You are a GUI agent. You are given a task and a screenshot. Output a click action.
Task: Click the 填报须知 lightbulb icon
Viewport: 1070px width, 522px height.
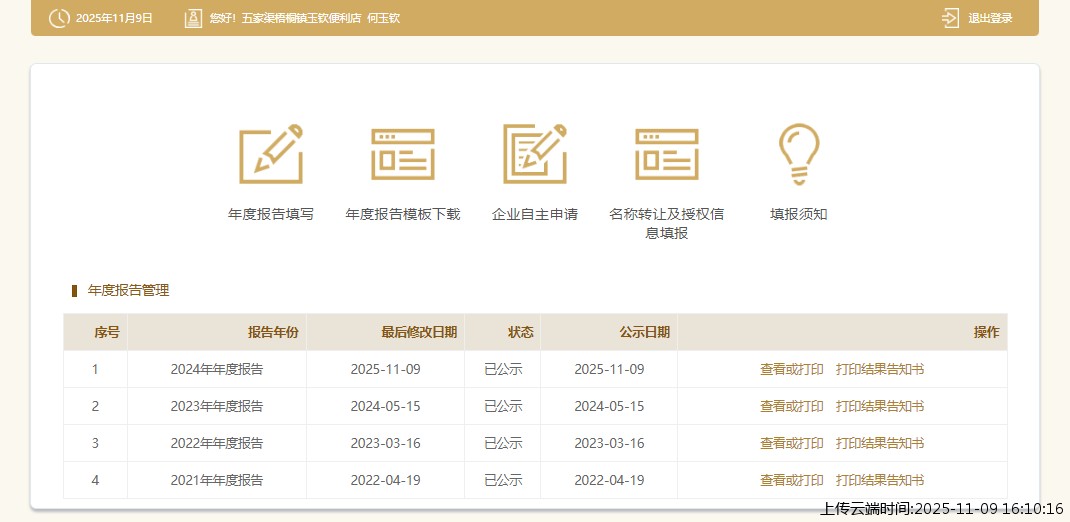pyautogui.click(x=799, y=154)
